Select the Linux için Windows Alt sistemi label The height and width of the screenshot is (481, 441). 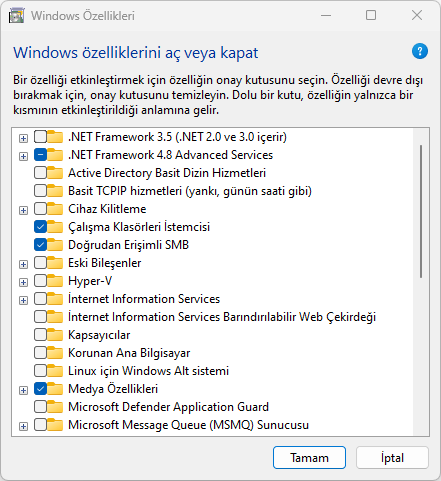148,371
